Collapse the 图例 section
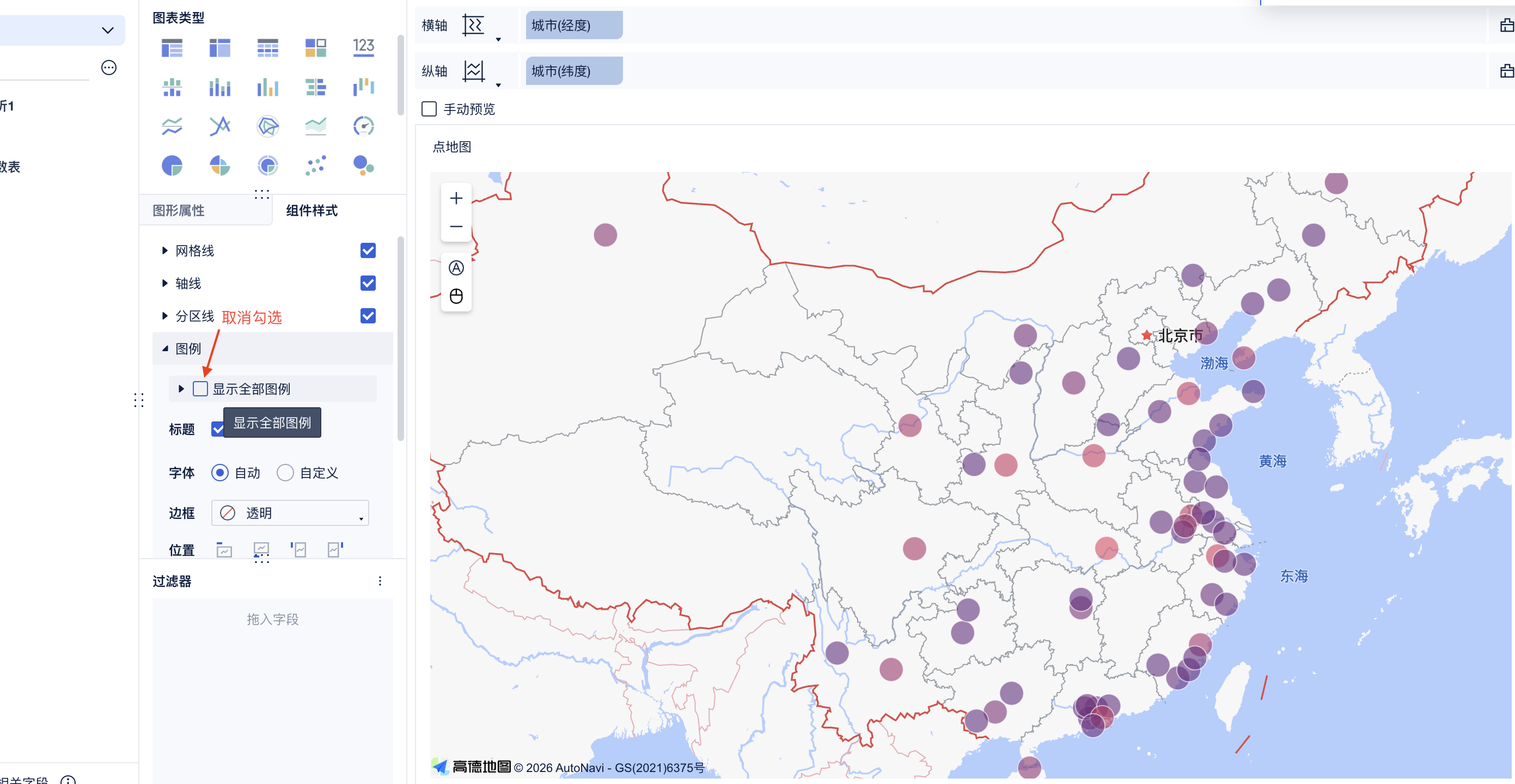Screen dimensions: 1515x784 [x=164, y=349]
